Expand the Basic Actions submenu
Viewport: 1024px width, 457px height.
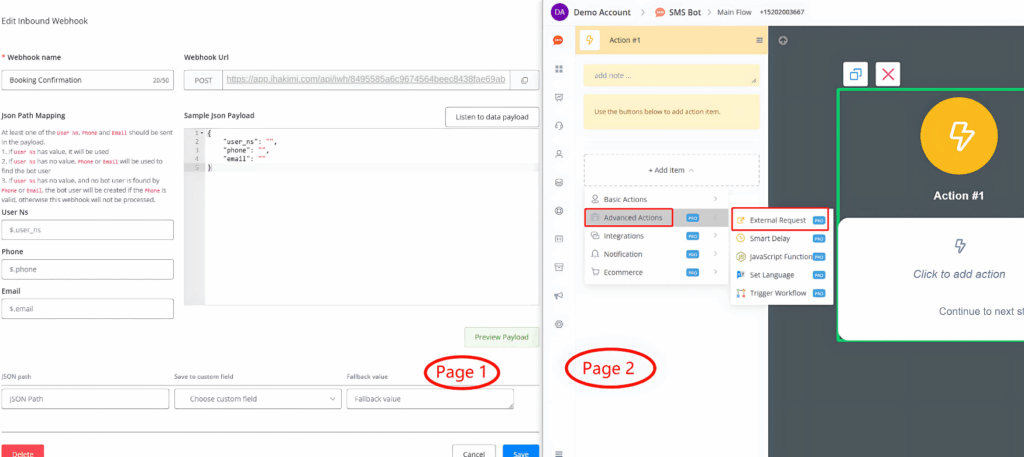pyautogui.click(x=656, y=200)
